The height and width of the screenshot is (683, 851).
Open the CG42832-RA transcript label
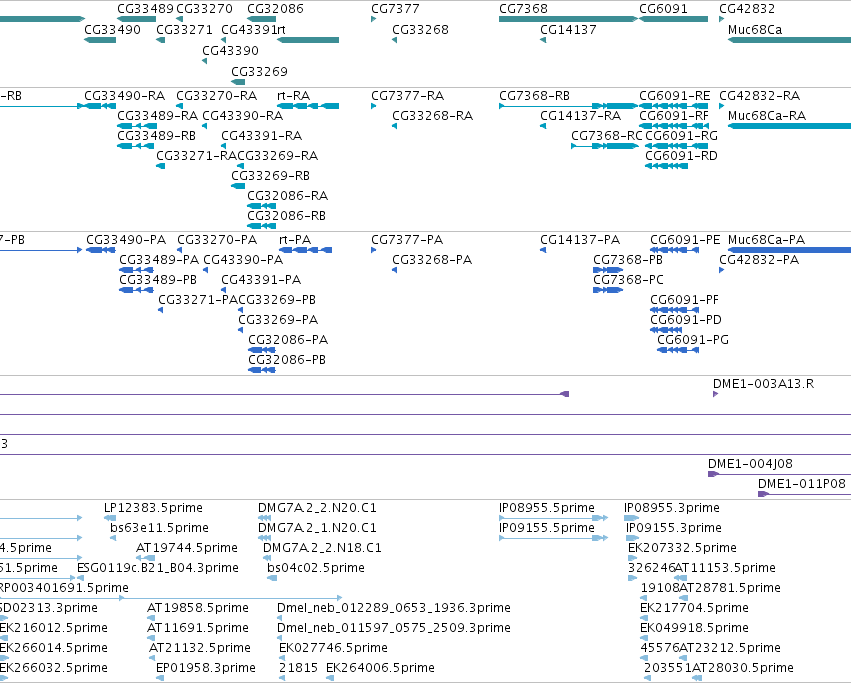[759, 96]
